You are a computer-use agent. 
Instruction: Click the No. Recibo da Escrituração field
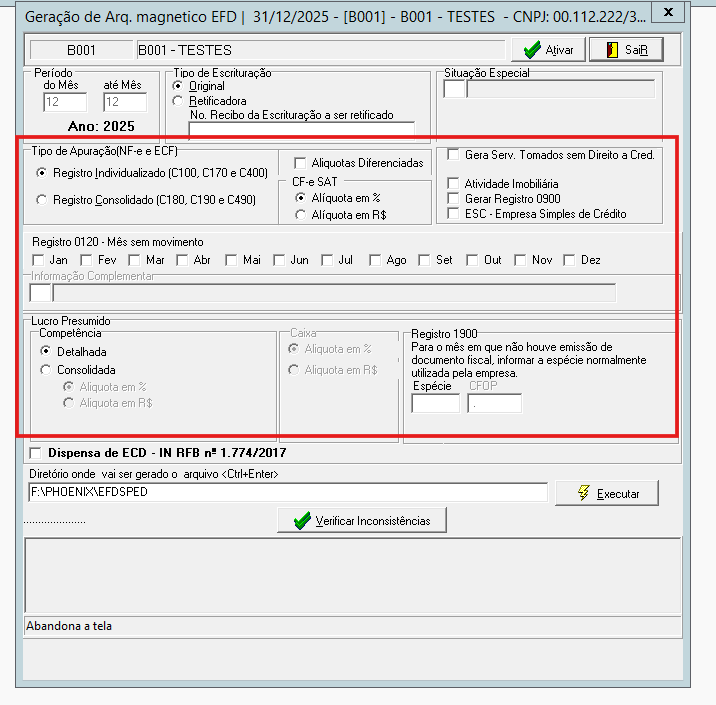tap(302, 129)
